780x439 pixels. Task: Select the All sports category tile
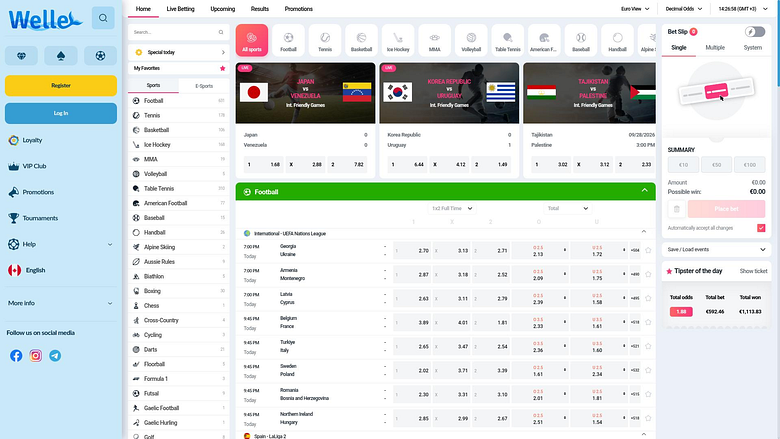coord(252,40)
